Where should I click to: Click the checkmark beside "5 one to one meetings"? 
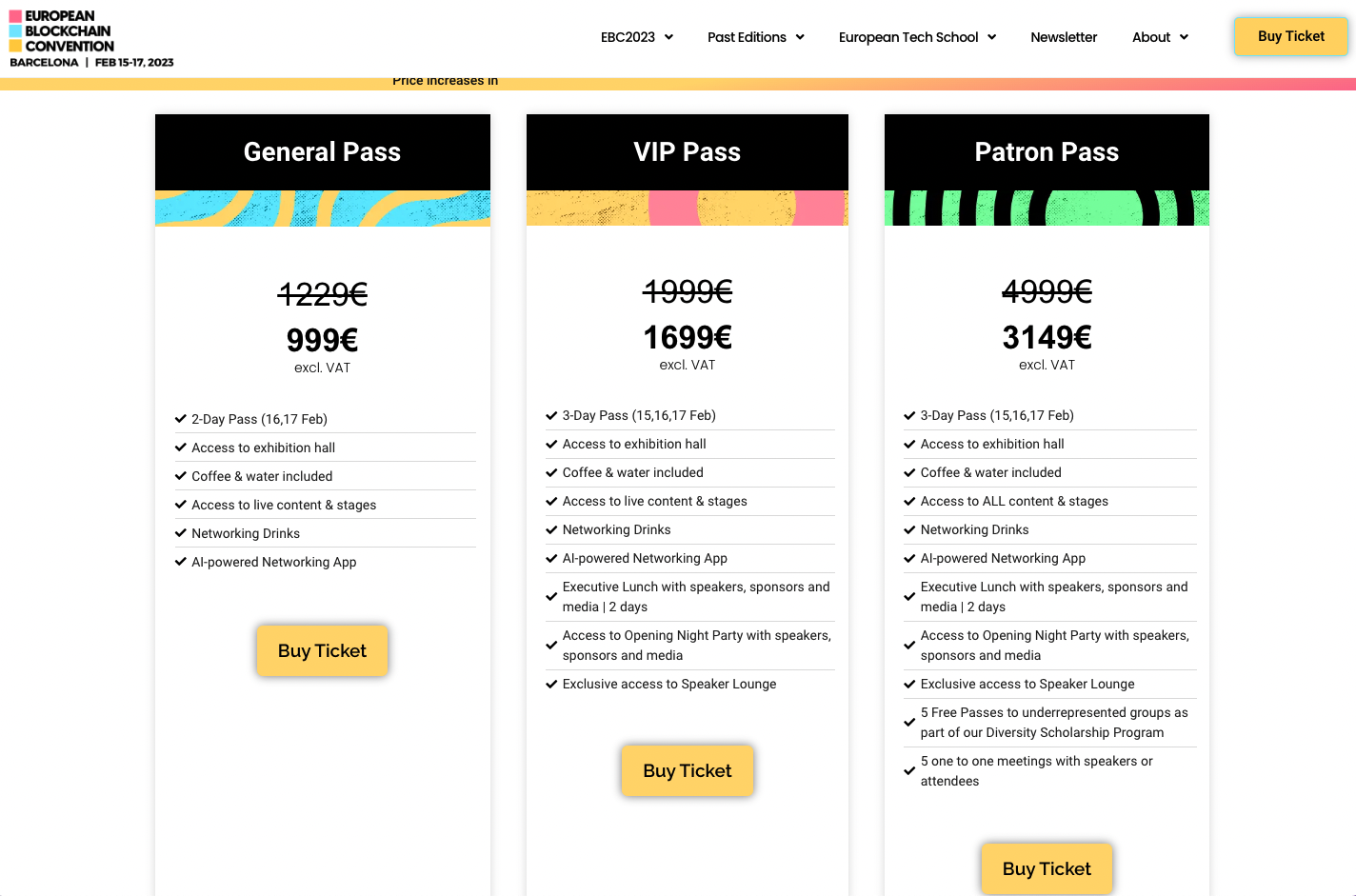coord(909,770)
